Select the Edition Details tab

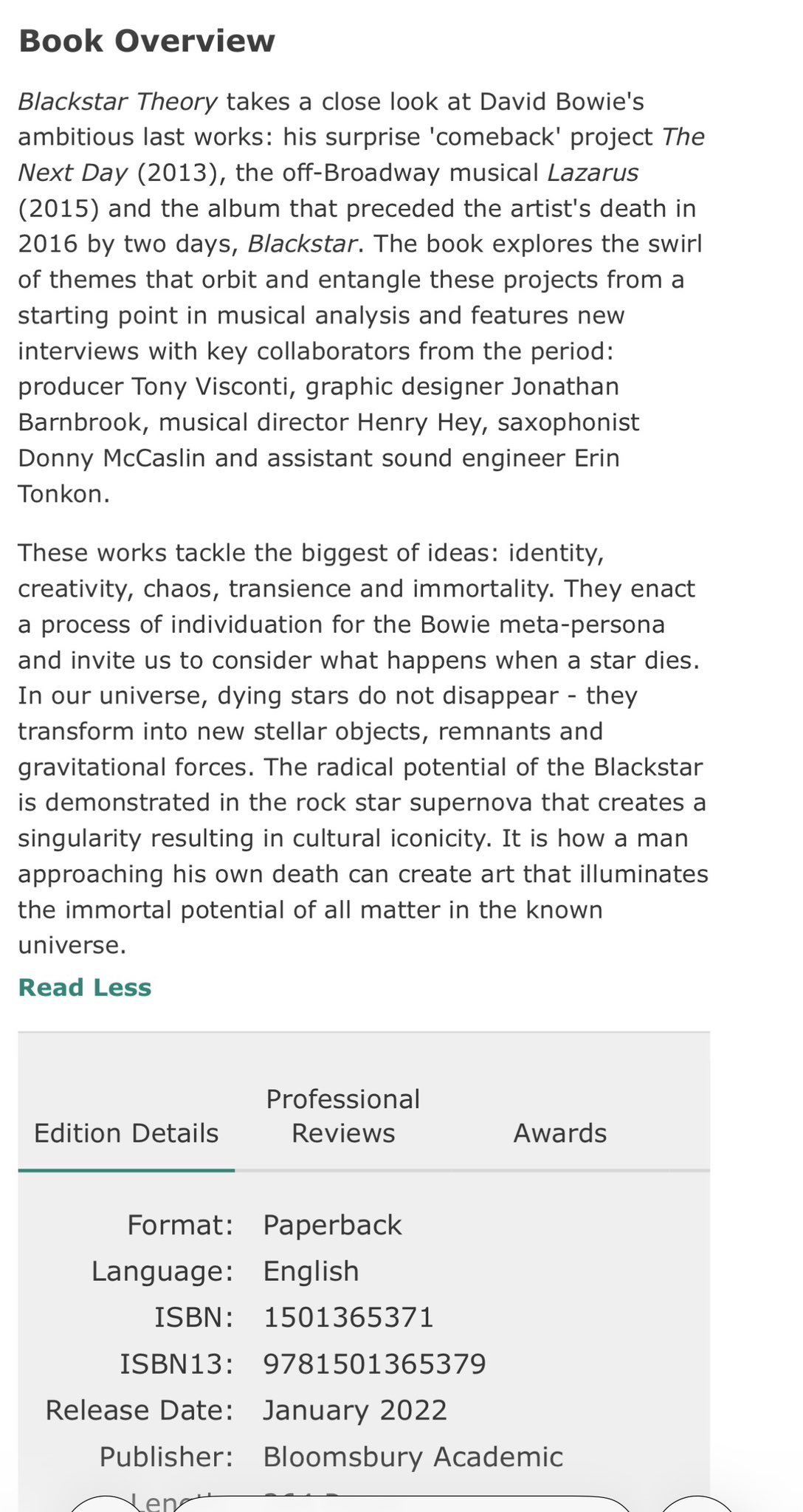[x=126, y=1133]
